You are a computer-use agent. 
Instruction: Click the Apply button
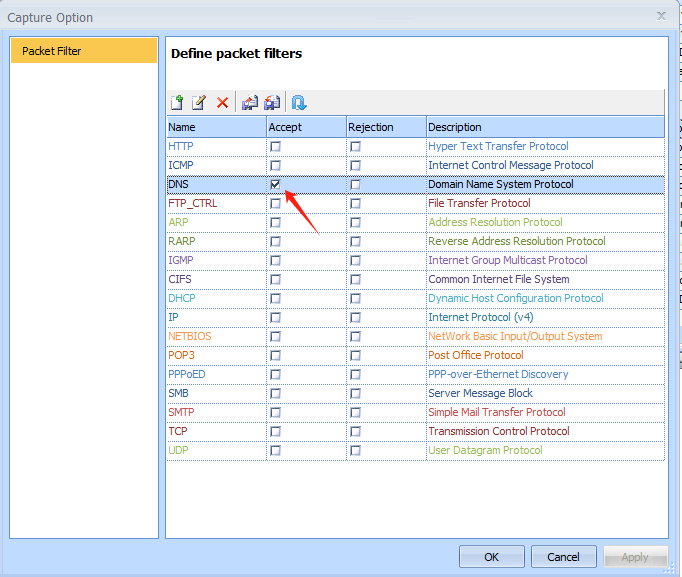635,557
